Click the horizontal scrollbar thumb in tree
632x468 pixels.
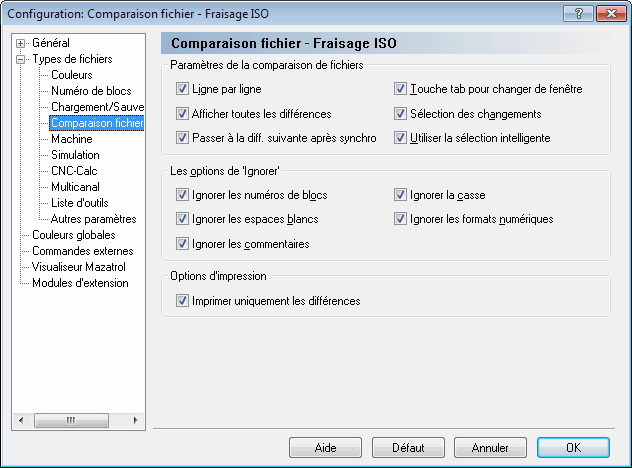click(x=71, y=420)
